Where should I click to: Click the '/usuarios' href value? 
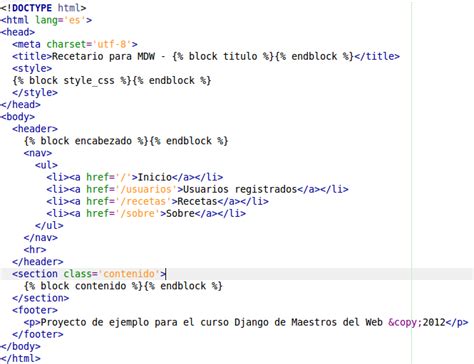pyautogui.click(x=146, y=189)
